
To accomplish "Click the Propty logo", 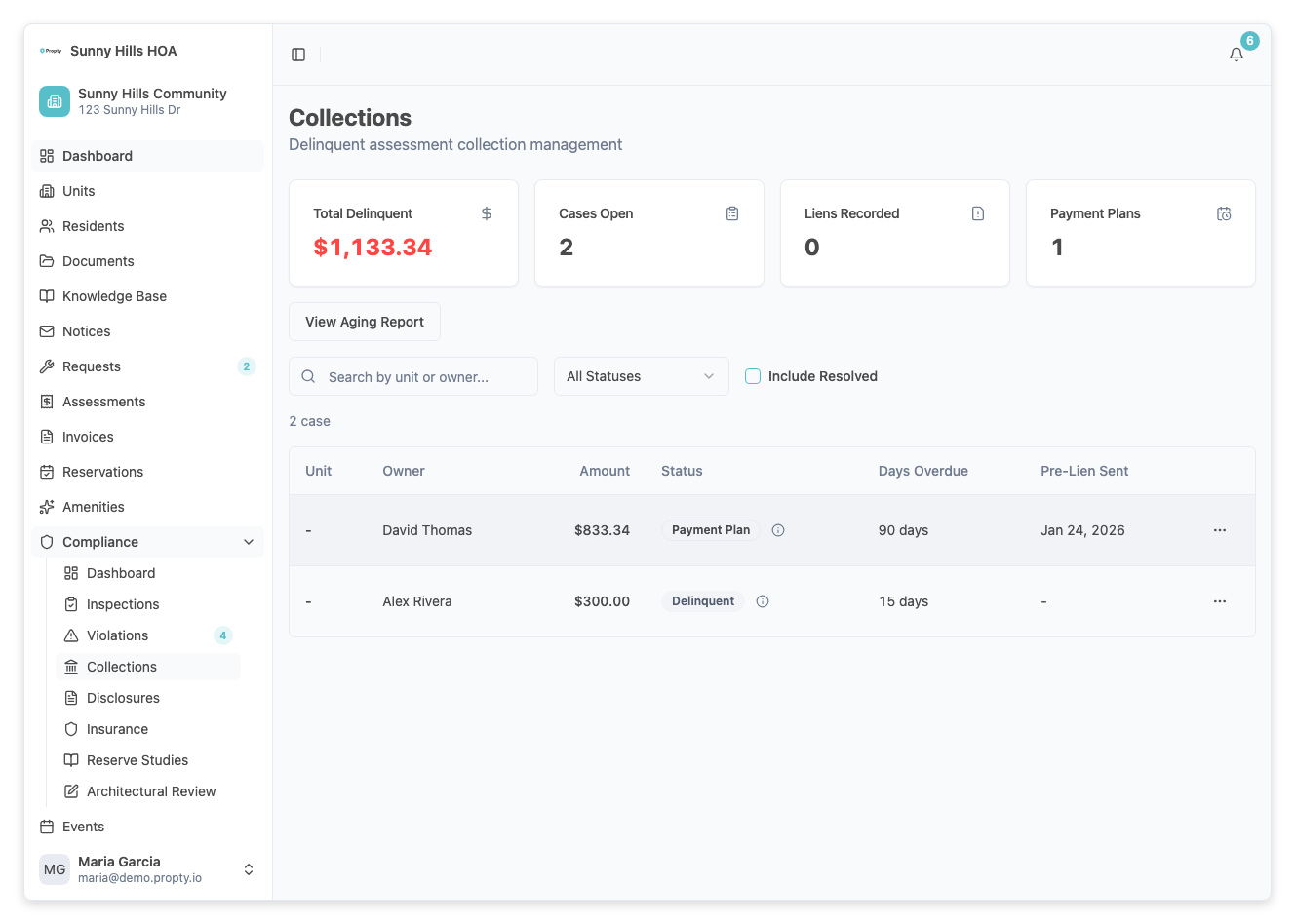I will pyautogui.click(x=51, y=51).
